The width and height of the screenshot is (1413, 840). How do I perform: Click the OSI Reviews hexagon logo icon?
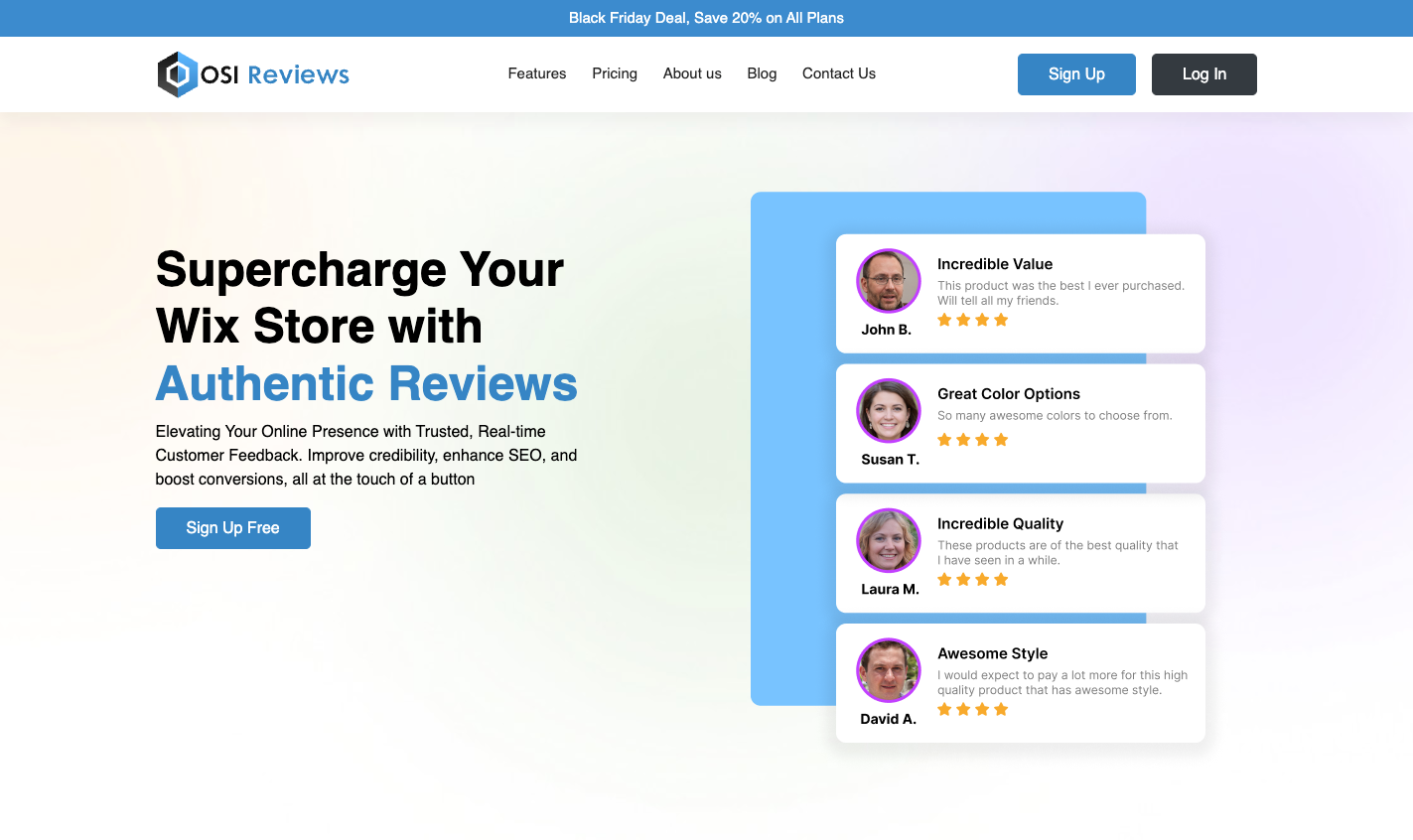coord(178,74)
